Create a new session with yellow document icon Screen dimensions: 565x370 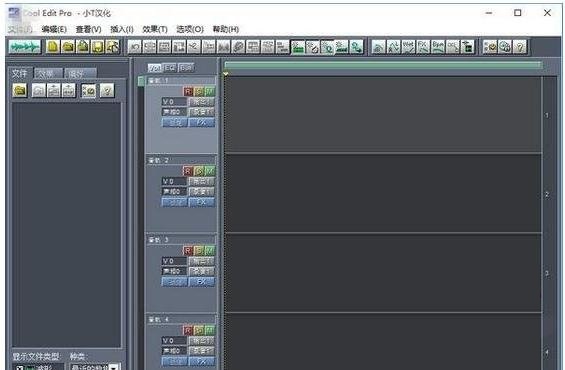click(53, 47)
